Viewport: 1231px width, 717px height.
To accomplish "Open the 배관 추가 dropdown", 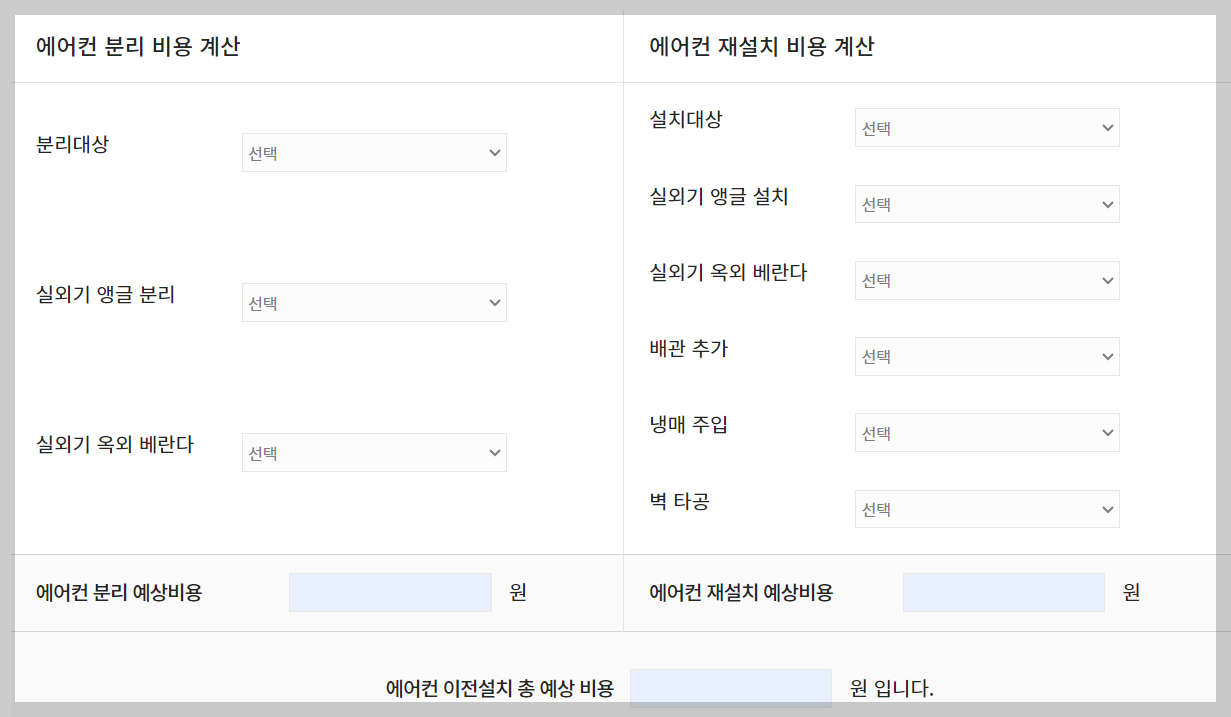I will 986,356.
